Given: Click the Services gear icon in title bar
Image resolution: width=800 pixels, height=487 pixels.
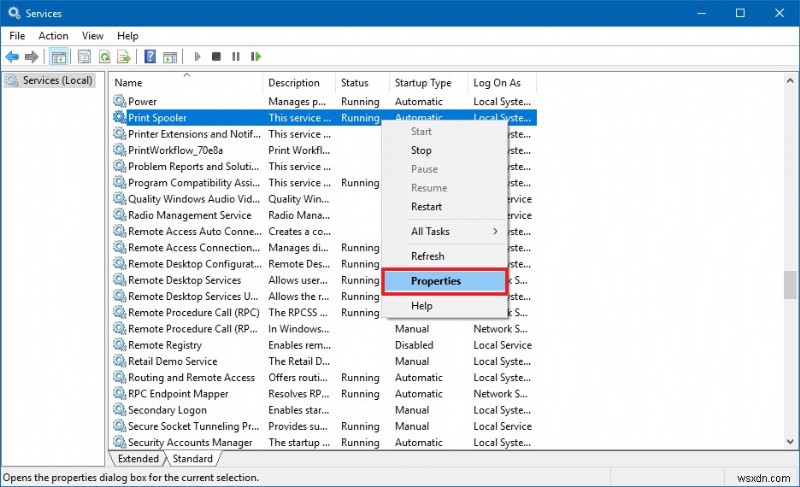Looking at the screenshot, I should [x=14, y=13].
